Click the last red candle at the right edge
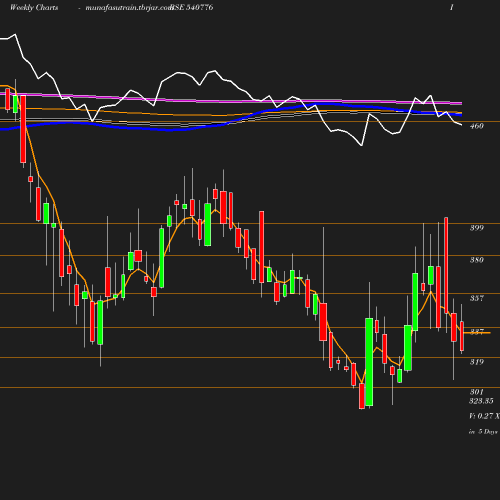This screenshot has width=500, height=500. tap(462, 336)
